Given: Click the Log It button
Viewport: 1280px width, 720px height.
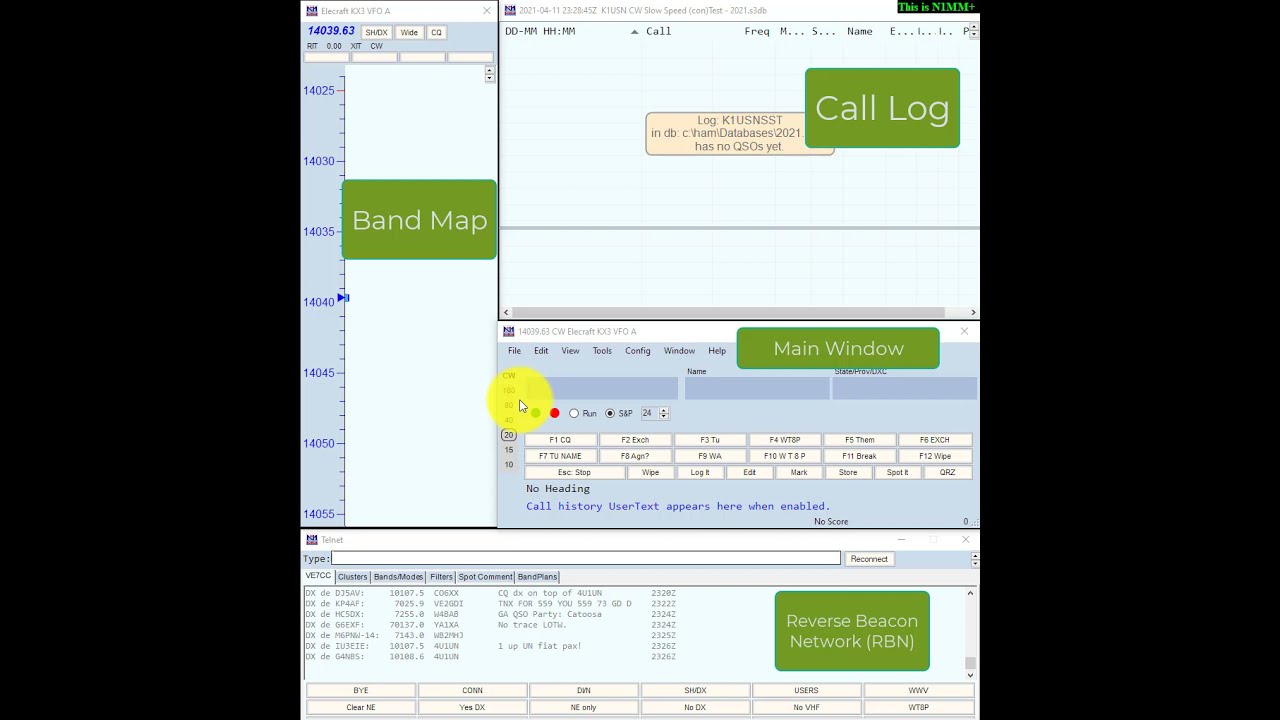Looking at the screenshot, I should (700, 472).
